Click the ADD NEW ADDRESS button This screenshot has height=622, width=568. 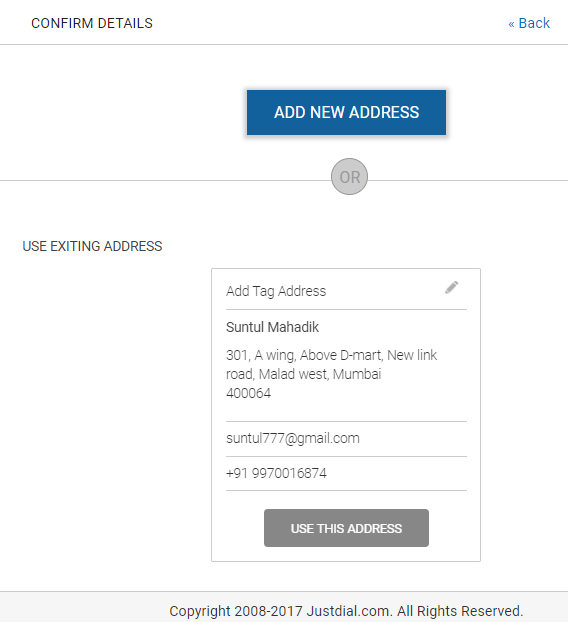[x=346, y=112]
